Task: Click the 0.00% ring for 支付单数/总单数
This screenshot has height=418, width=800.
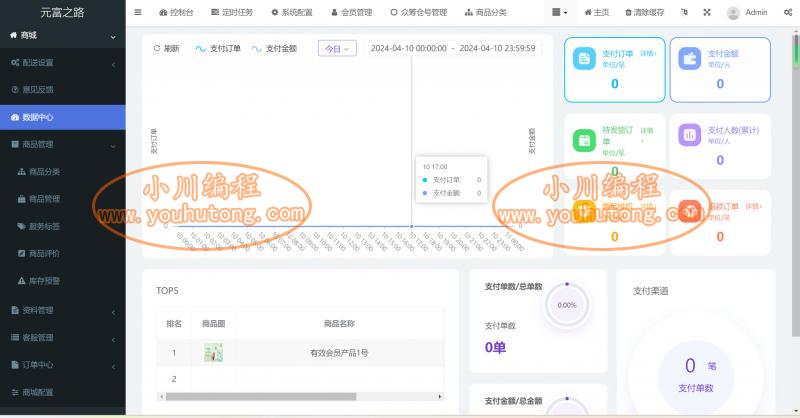Action: pyautogui.click(x=567, y=305)
